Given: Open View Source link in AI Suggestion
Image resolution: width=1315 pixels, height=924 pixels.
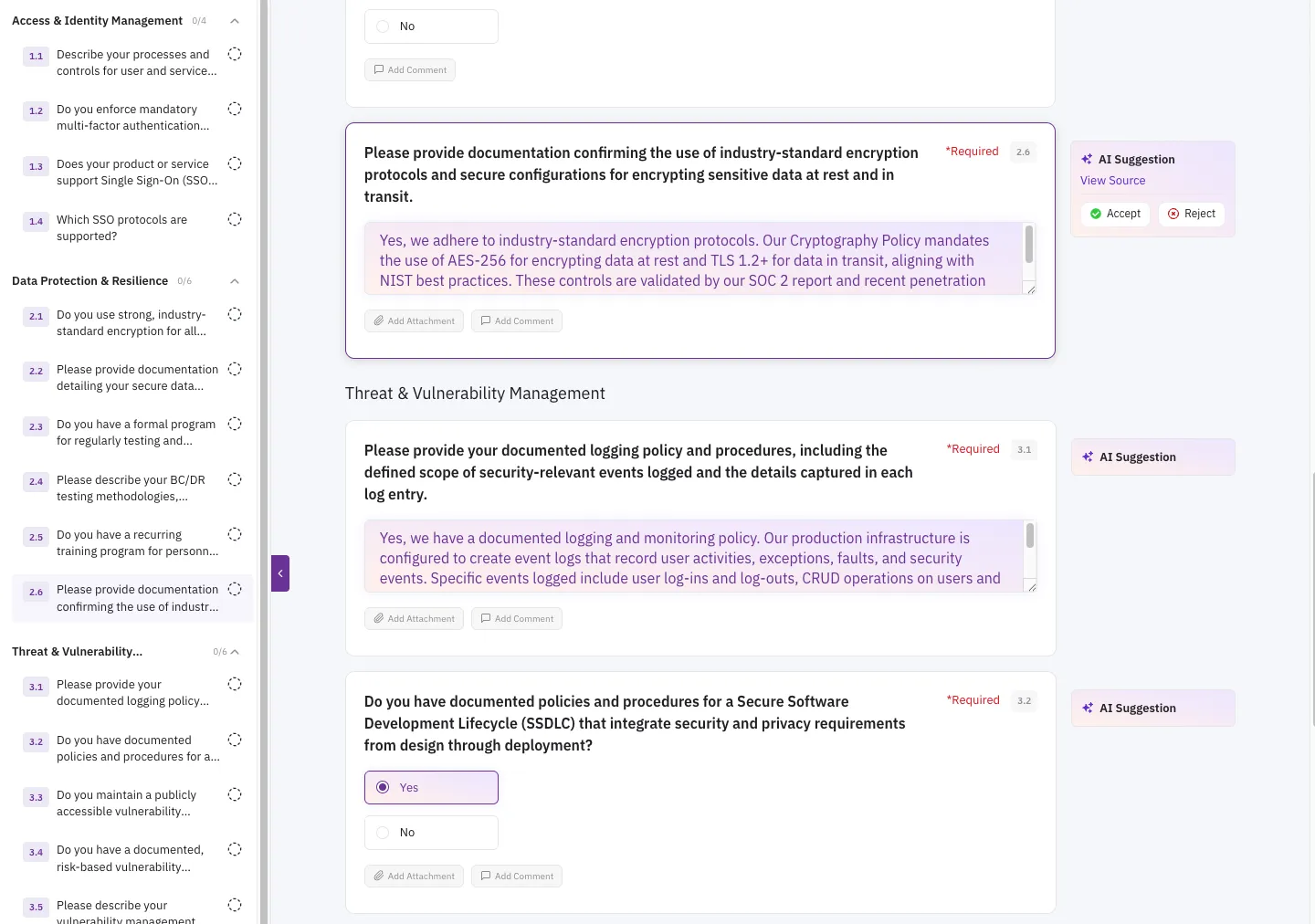Looking at the screenshot, I should click(x=1112, y=181).
